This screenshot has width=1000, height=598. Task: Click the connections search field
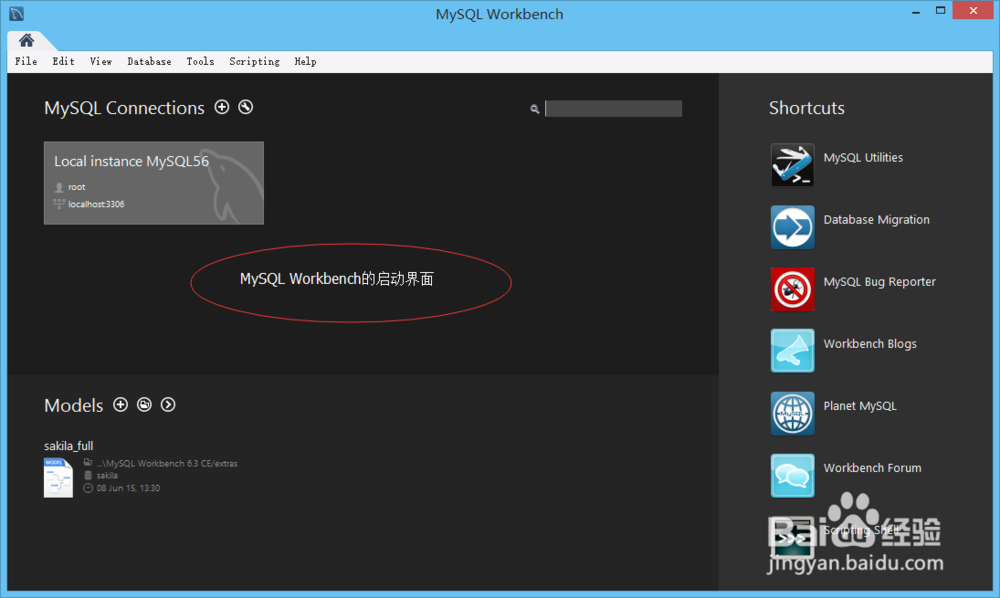point(613,108)
